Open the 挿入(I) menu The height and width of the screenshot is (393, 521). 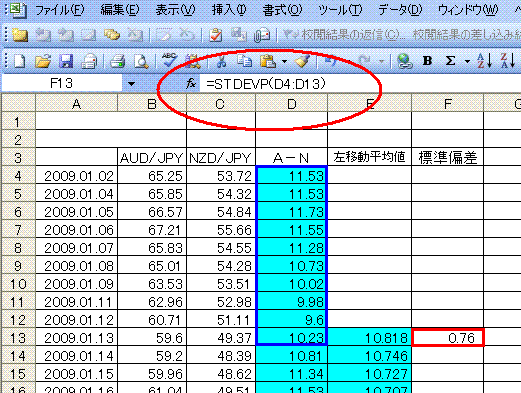click(x=229, y=10)
